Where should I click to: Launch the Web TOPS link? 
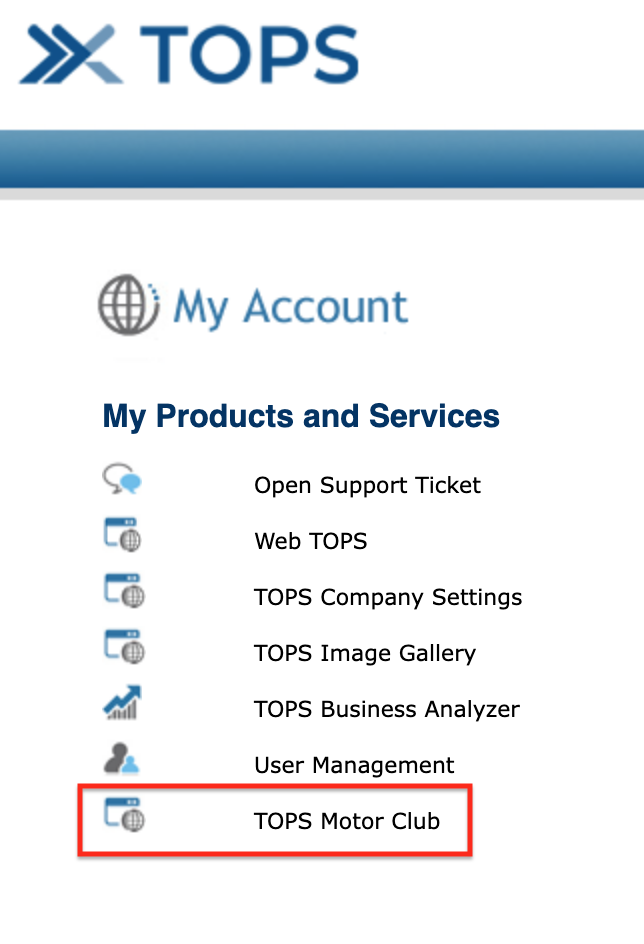(311, 541)
